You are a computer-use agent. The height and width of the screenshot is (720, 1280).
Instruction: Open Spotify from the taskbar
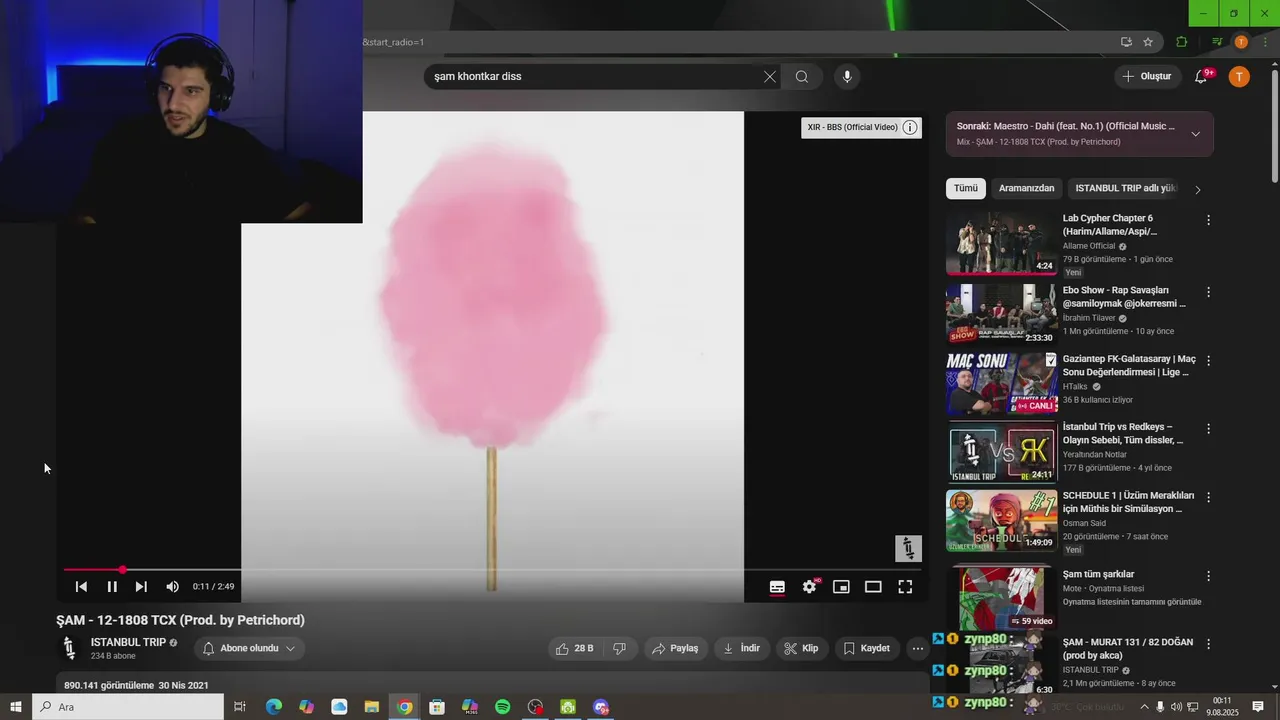503,707
